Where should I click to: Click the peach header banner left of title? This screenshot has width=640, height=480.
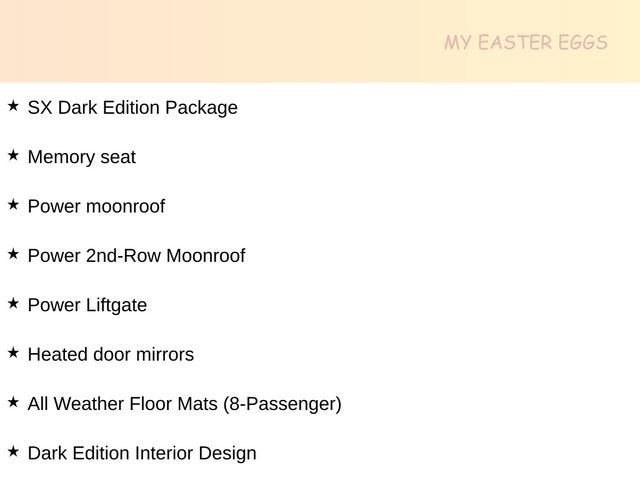(x=200, y=42)
